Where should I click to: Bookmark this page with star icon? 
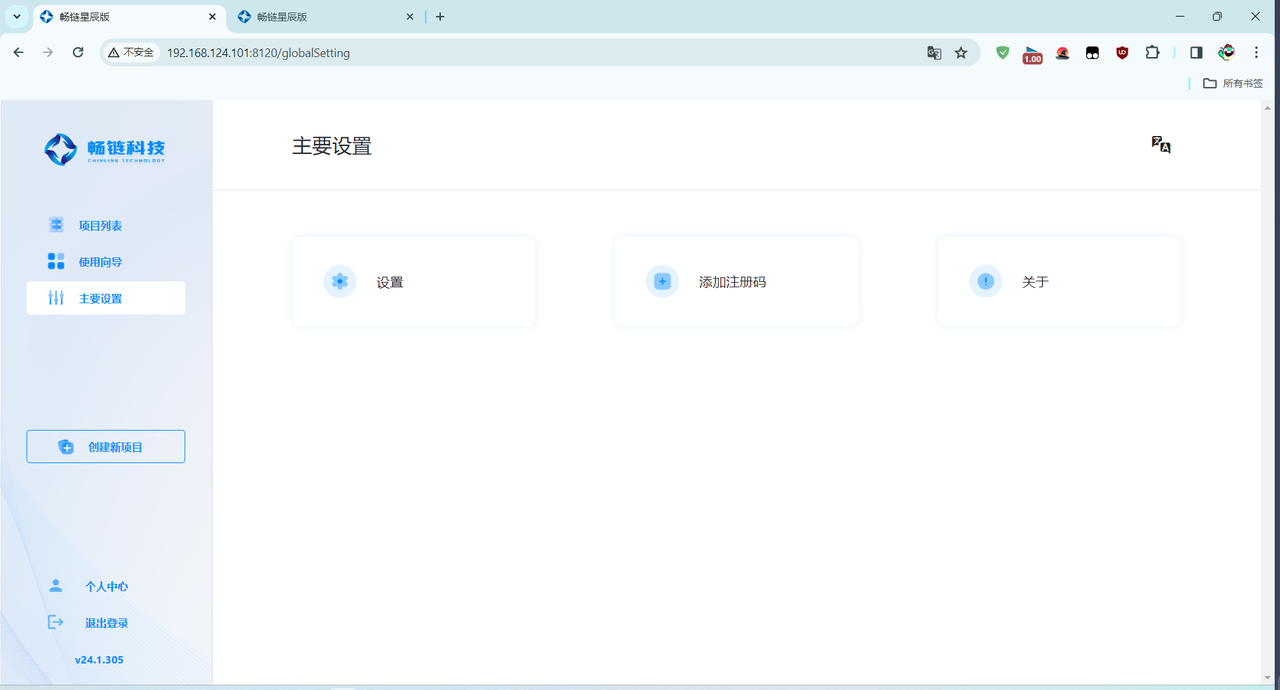(961, 53)
